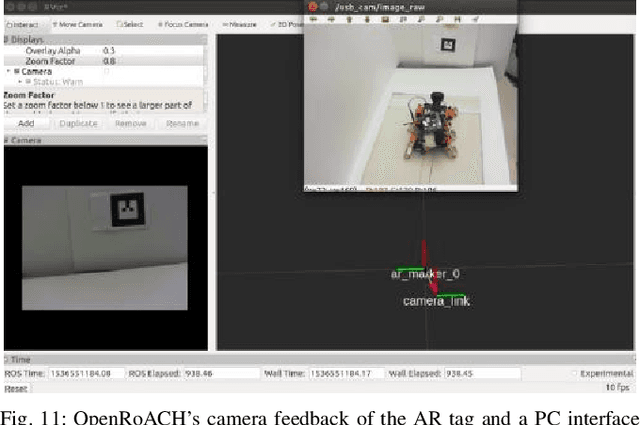640x425 pixels.
Task: Click the Add display button
Action: click(26, 123)
